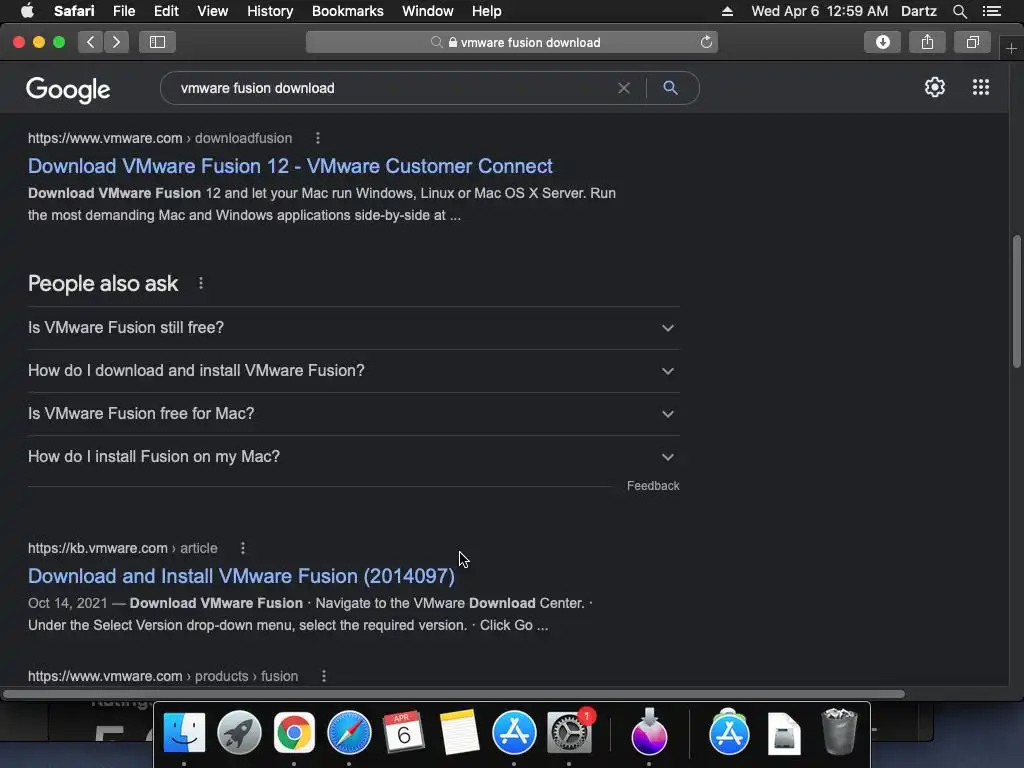The image size is (1024, 768).
Task: Open the disk file icon in Dock
Action: (784, 733)
